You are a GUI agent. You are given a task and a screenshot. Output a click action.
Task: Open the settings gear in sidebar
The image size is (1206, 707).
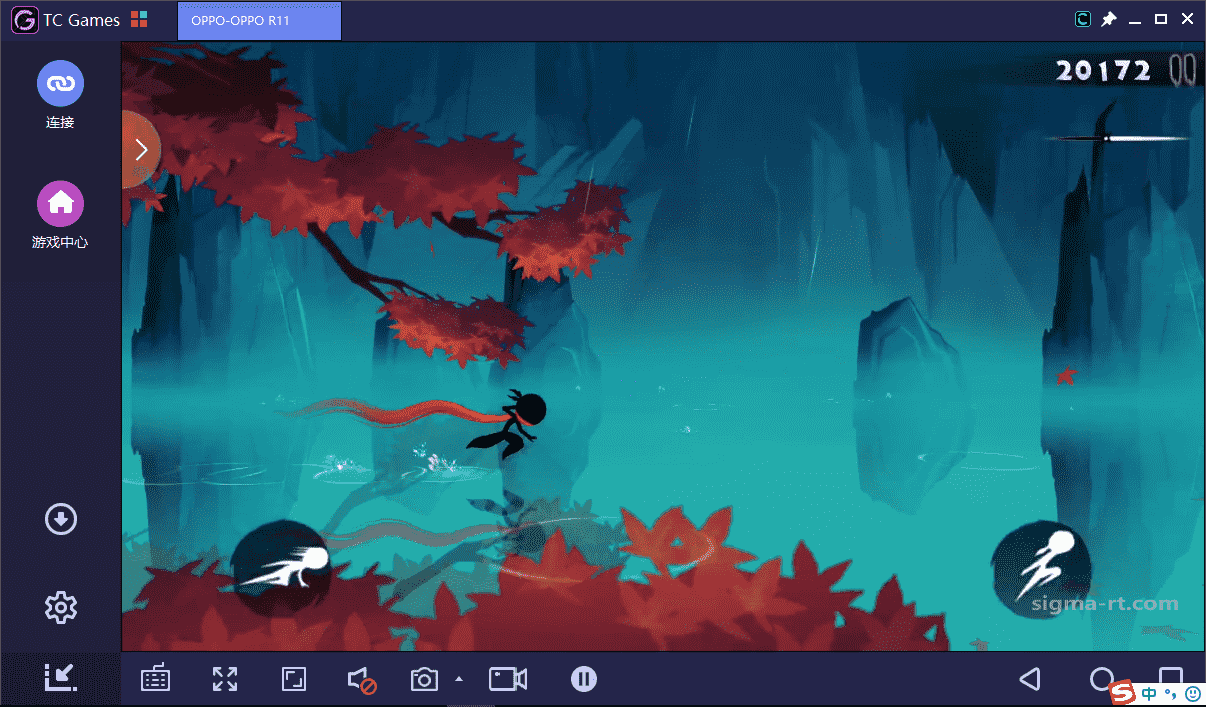click(x=61, y=607)
